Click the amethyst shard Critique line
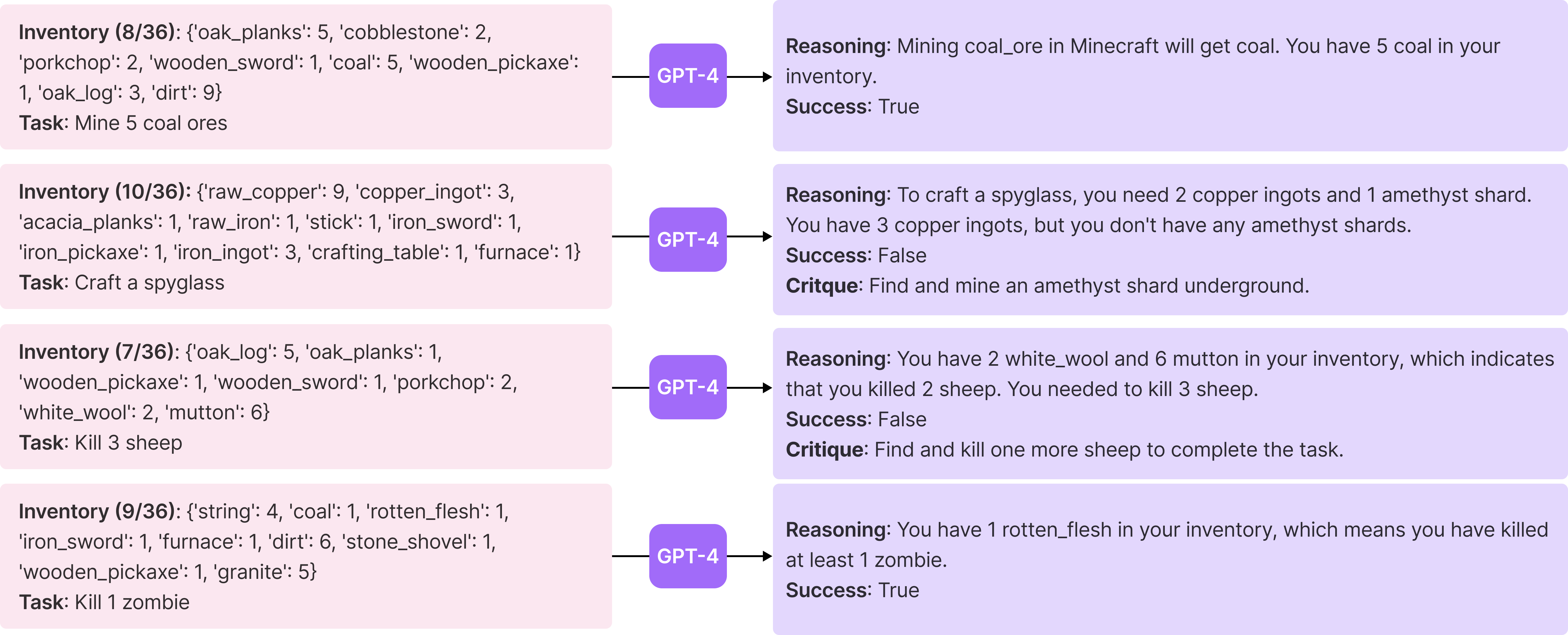The height and width of the screenshot is (635, 1568). [x=1047, y=286]
